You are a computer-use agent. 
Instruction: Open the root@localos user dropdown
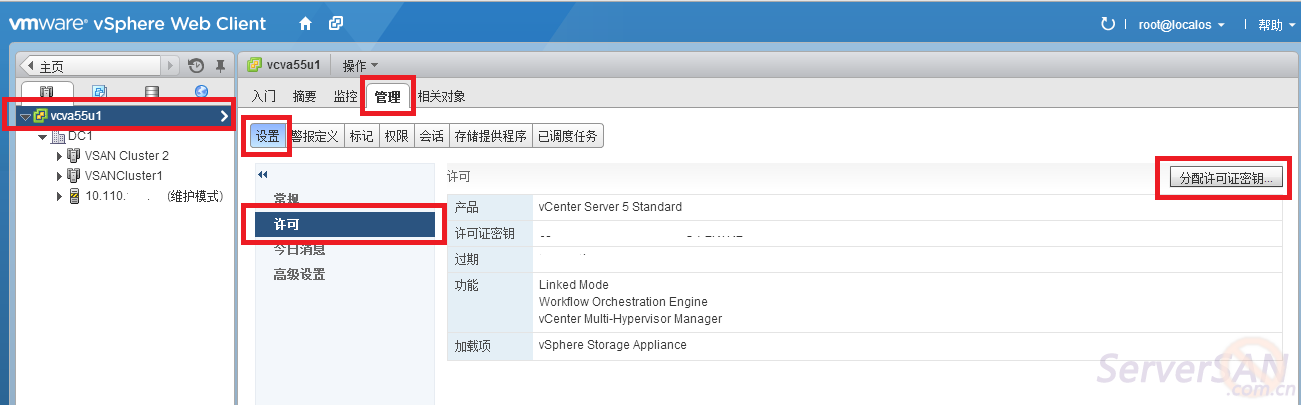point(1182,25)
